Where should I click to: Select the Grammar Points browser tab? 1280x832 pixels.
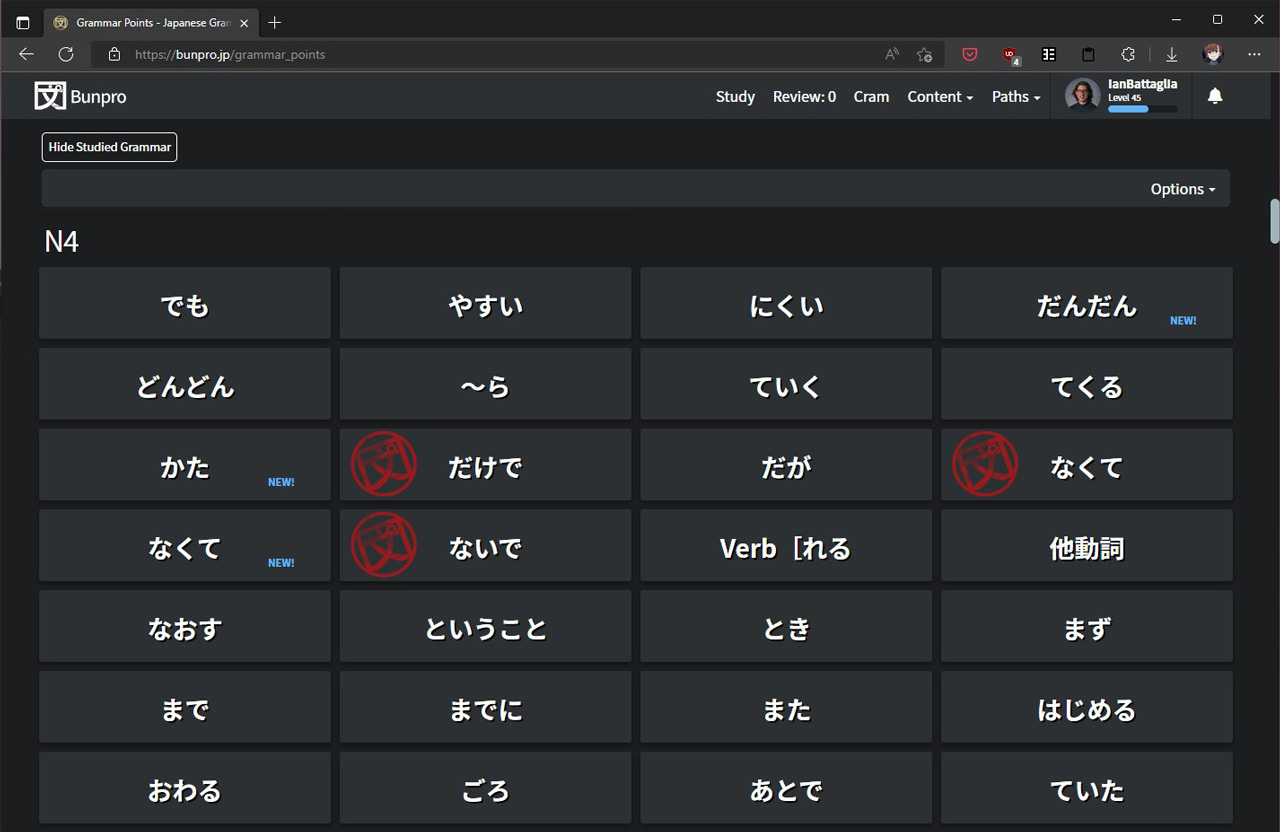pyautogui.click(x=150, y=22)
